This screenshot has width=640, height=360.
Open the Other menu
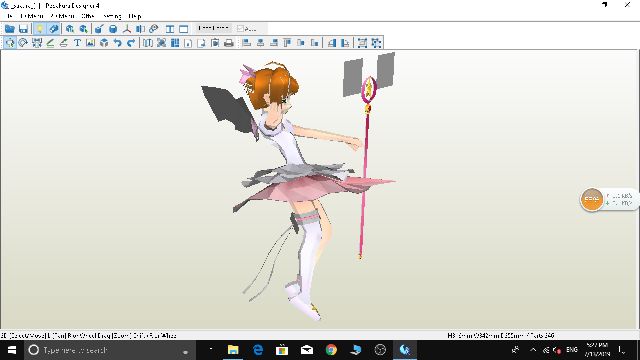[x=87, y=16]
